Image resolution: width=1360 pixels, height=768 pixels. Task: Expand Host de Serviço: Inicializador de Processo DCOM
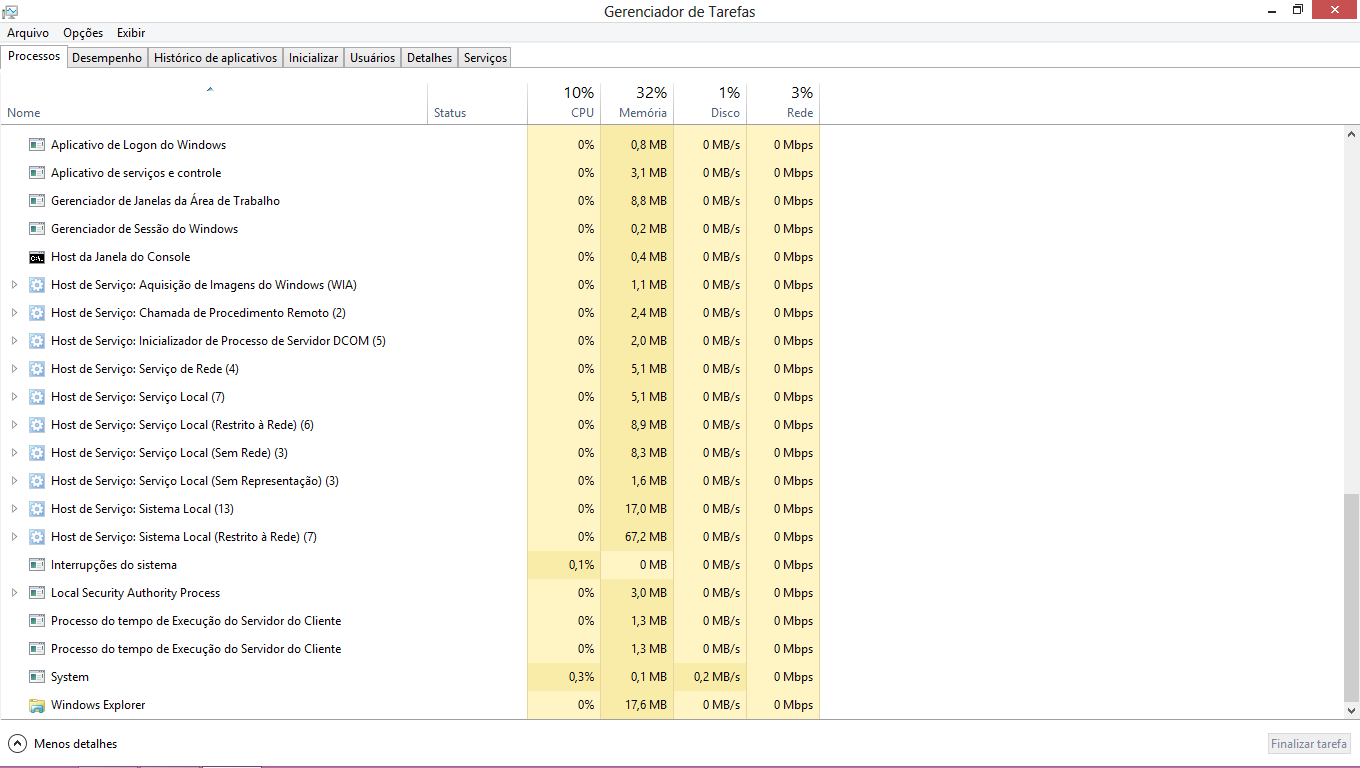pyautogui.click(x=14, y=341)
